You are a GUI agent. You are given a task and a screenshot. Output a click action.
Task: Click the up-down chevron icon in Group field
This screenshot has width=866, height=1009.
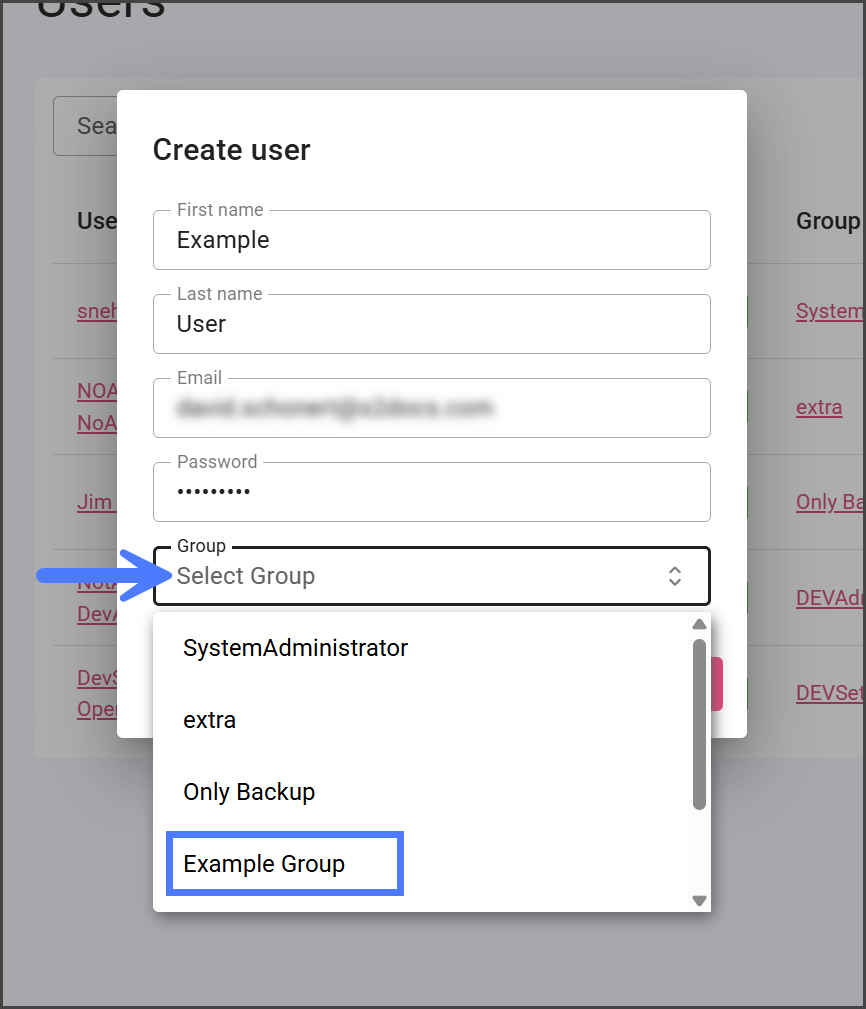point(675,576)
